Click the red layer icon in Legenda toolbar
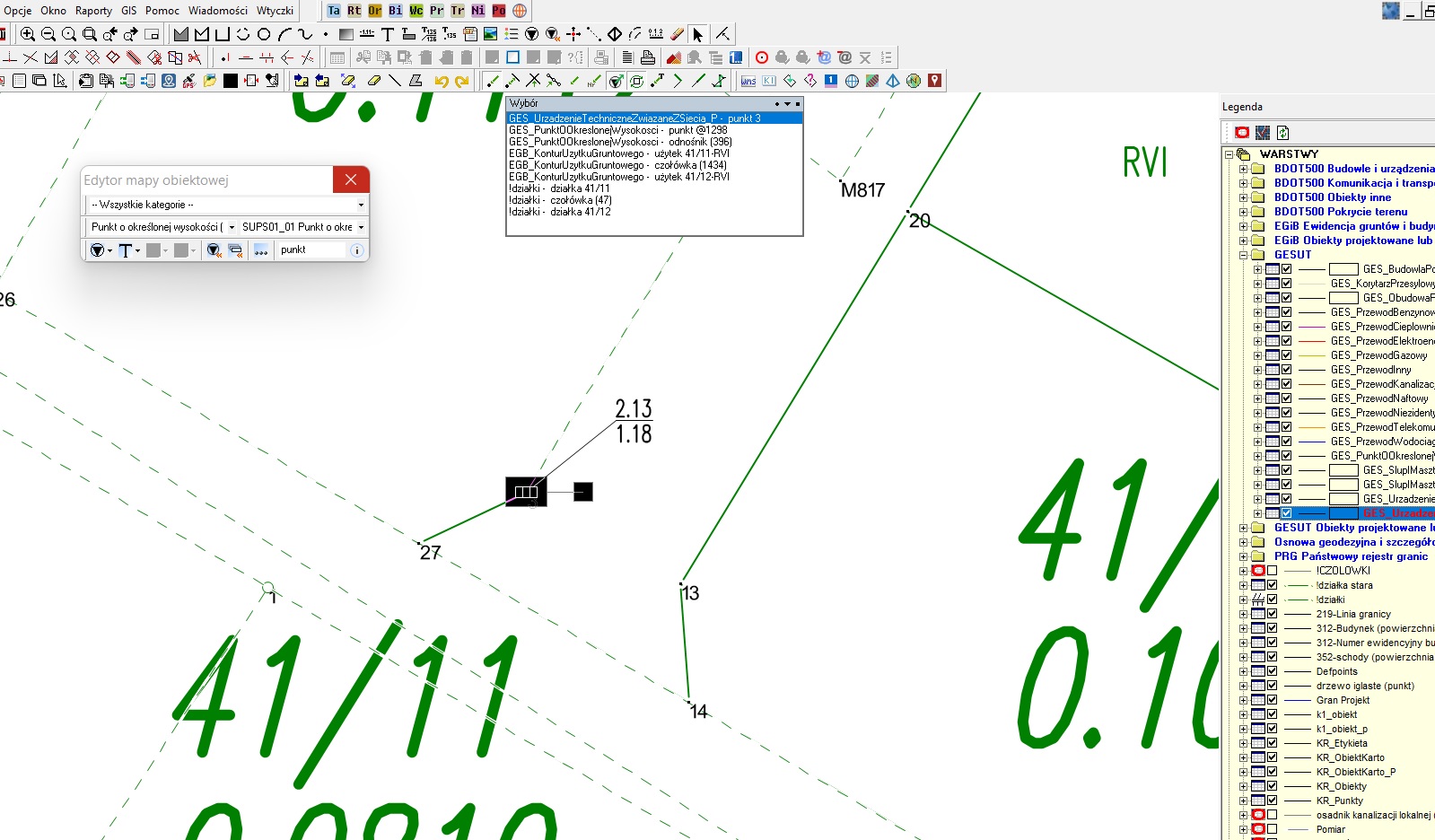The image size is (1435, 840). click(x=1242, y=133)
